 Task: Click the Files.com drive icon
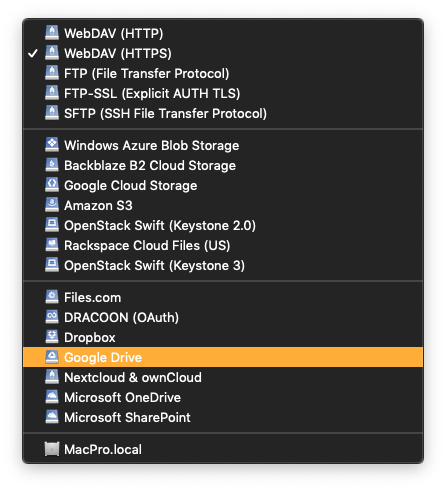tap(52, 297)
